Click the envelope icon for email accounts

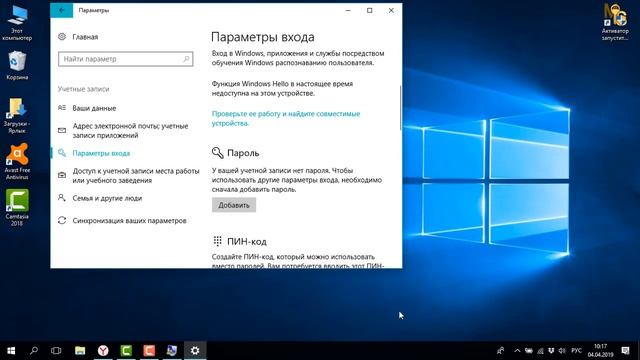pos(62,131)
